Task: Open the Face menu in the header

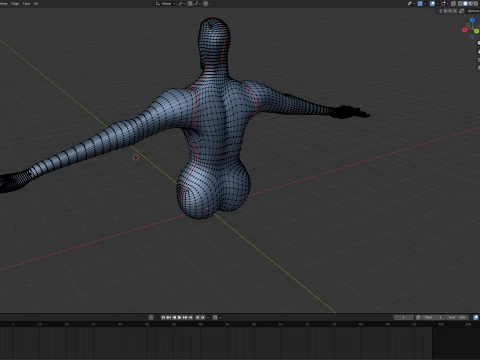Action: pyautogui.click(x=26, y=3)
